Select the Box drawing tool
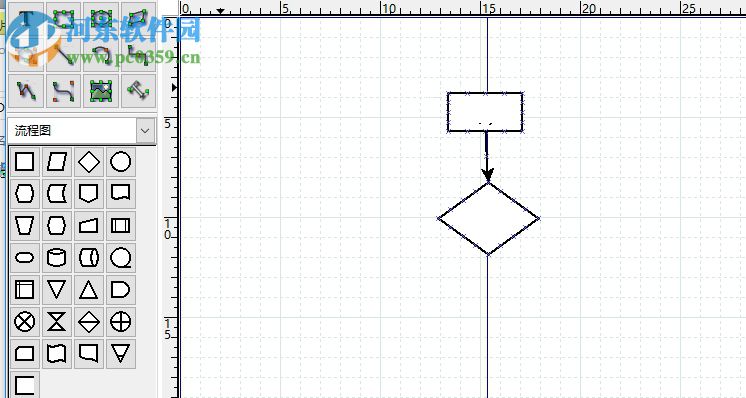The height and width of the screenshot is (398, 746). pyautogui.click(x=63, y=19)
